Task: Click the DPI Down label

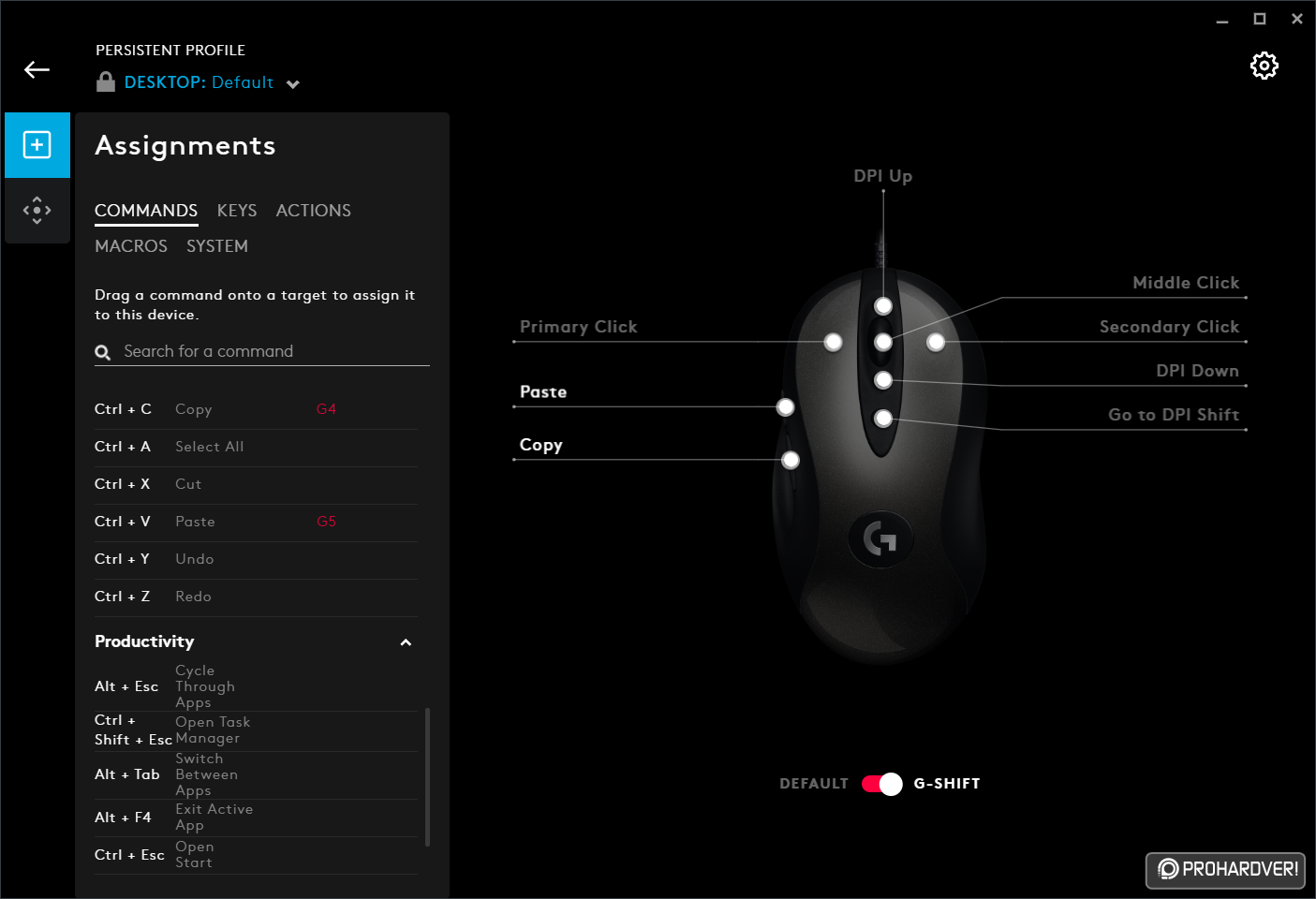Action: [1197, 371]
